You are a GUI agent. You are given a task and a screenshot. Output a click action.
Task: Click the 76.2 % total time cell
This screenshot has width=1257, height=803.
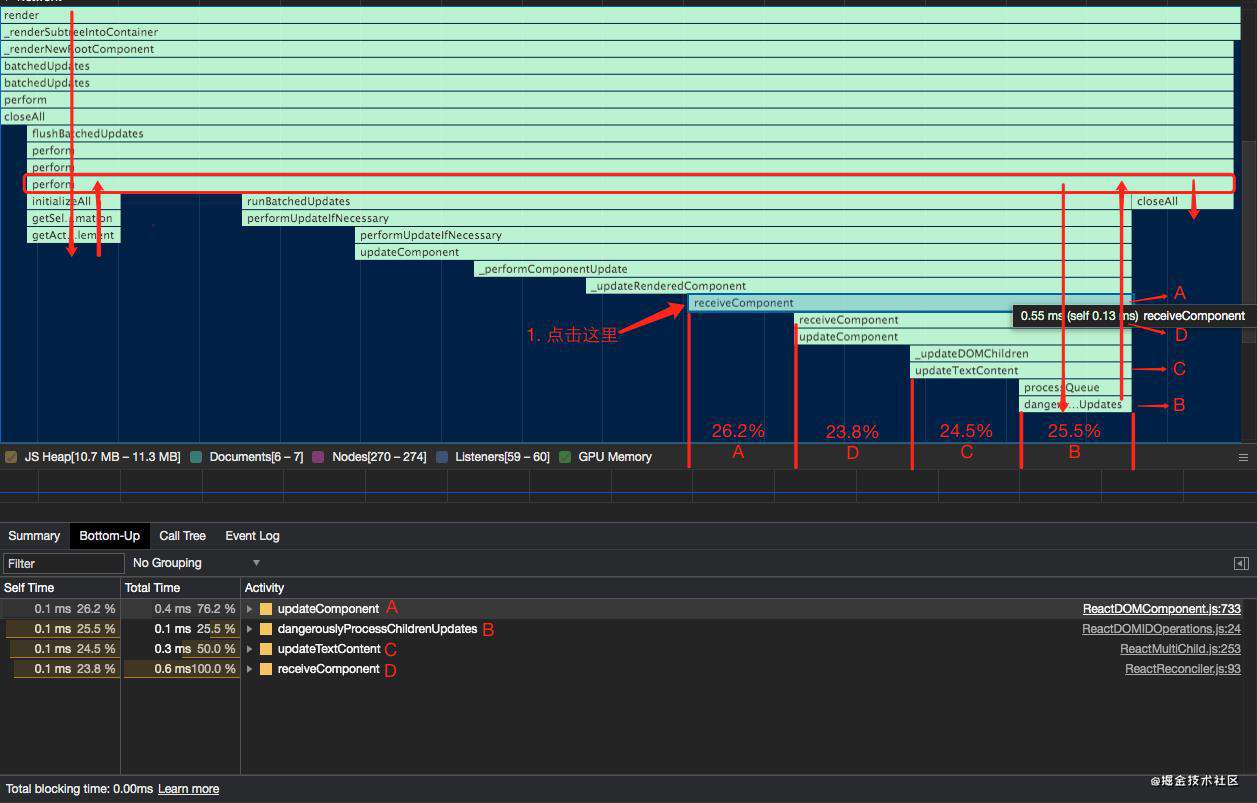(x=180, y=609)
